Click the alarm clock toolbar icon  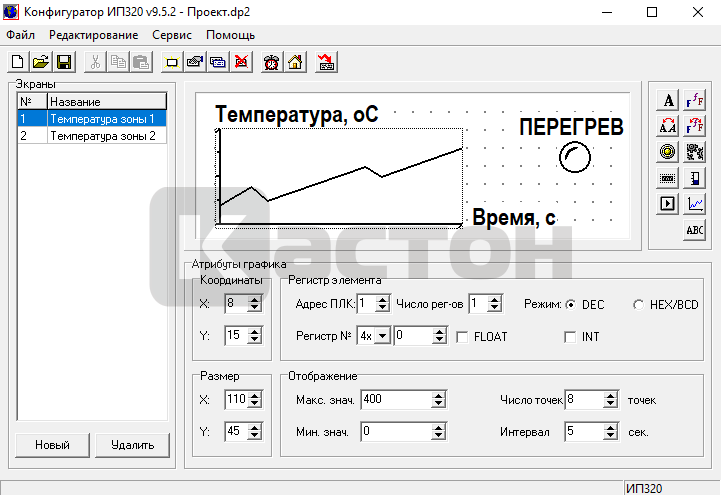click(x=271, y=62)
